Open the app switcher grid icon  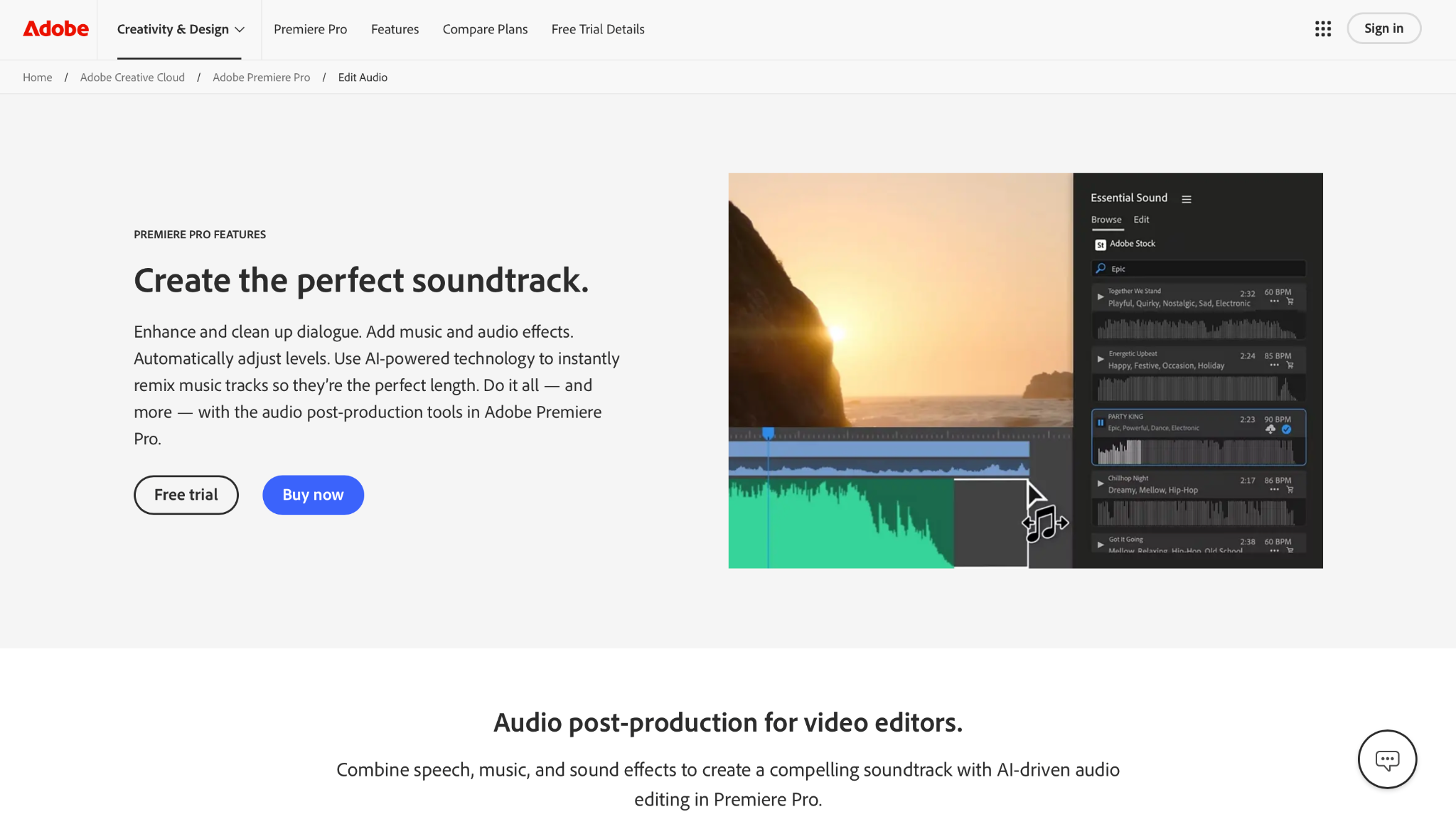pos(1322,29)
